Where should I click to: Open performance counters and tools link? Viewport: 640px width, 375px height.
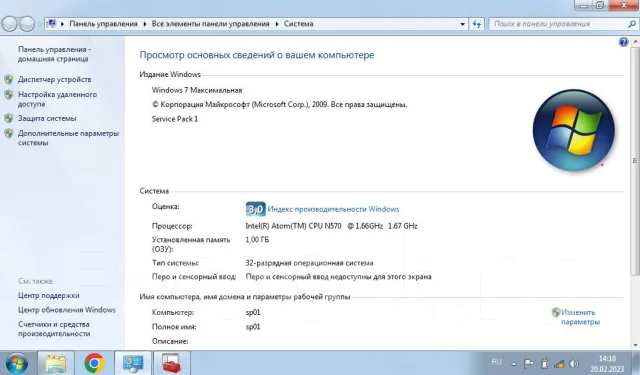click(x=54, y=329)
